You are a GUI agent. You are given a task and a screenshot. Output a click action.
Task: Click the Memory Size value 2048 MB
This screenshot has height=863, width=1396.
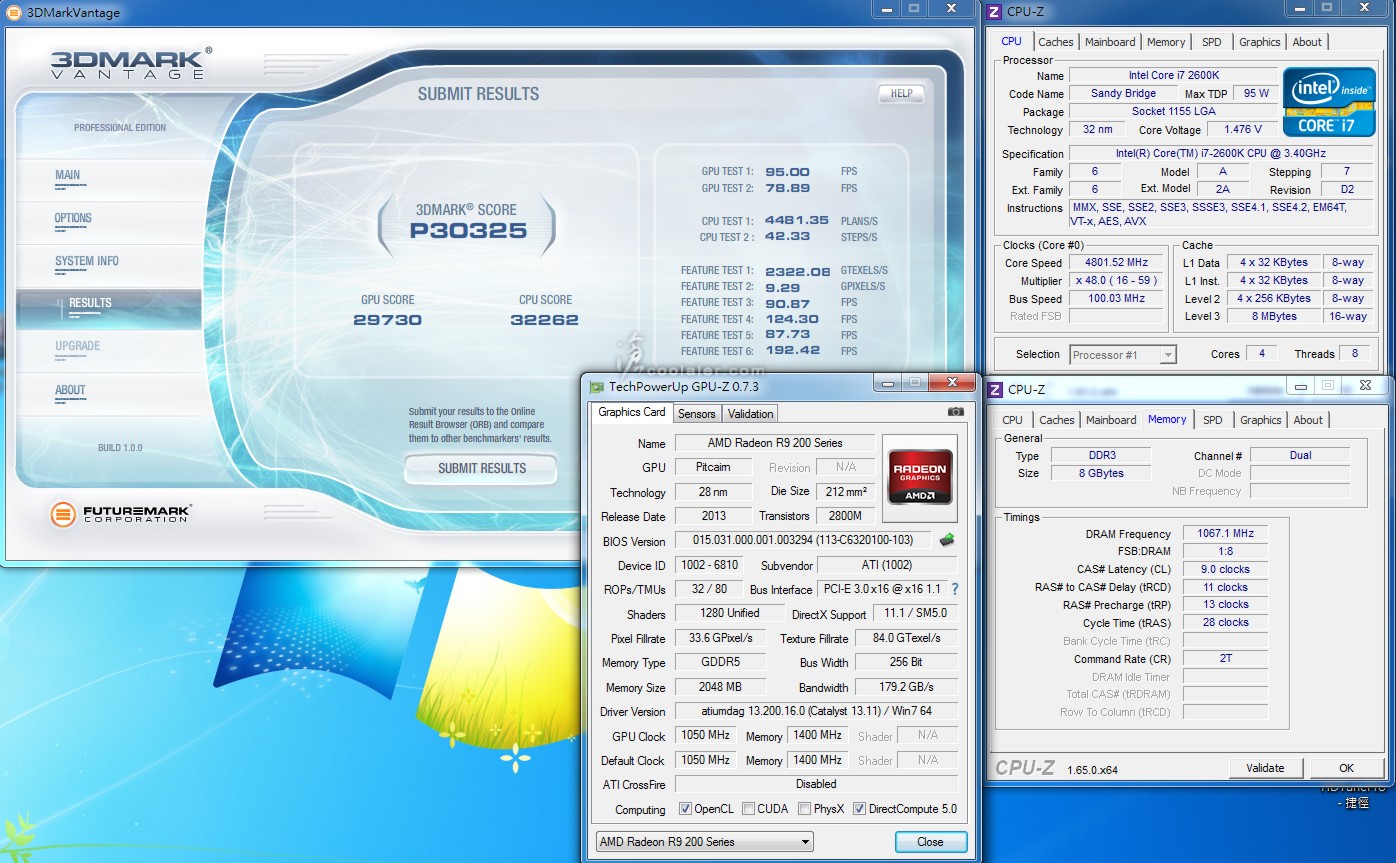tap(720, 688)
